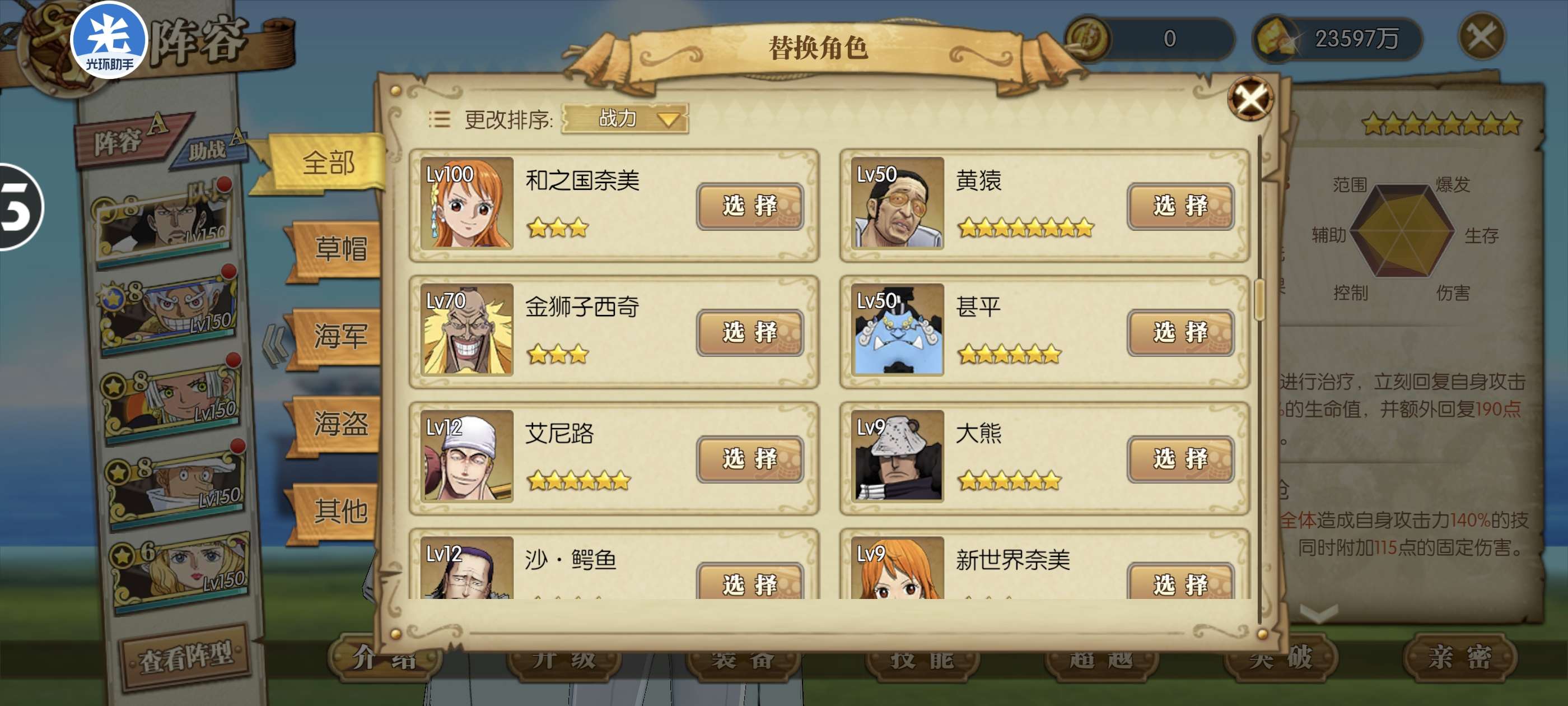Close the 替换角色 dialog with the X icon
1568x706 pixels.
(1250, 99)
